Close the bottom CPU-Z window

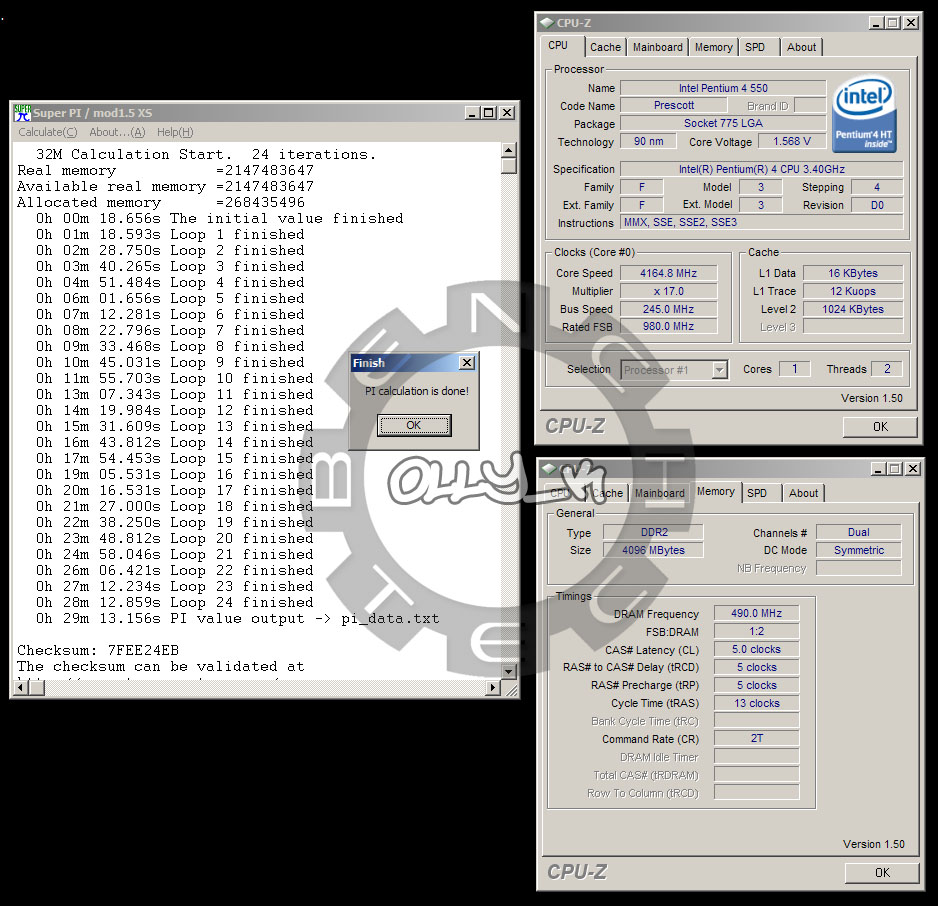912,469
